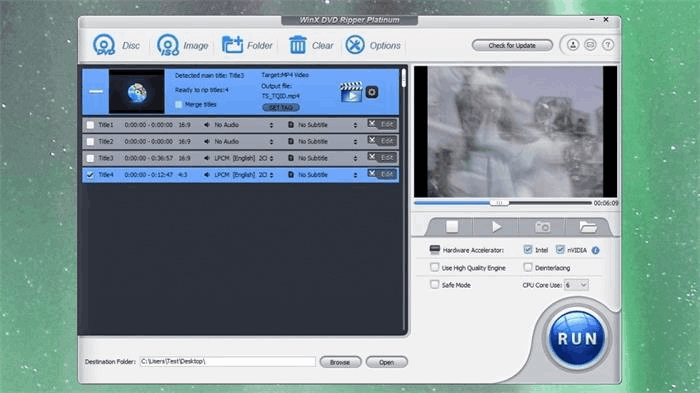This screenshot has width=700, height=393.
Task: Select the "TS_TQID.mp4" output file text
Action: [280, 96]
